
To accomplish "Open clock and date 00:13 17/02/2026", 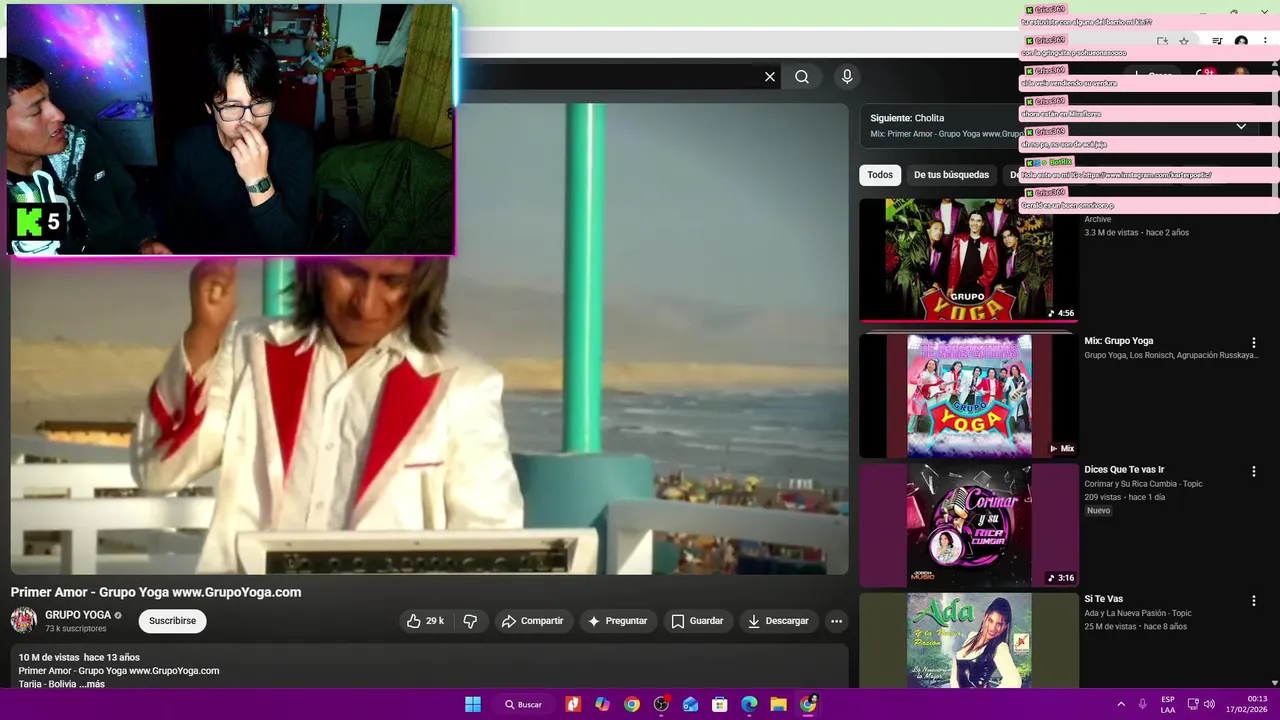I will [1249, 704].
